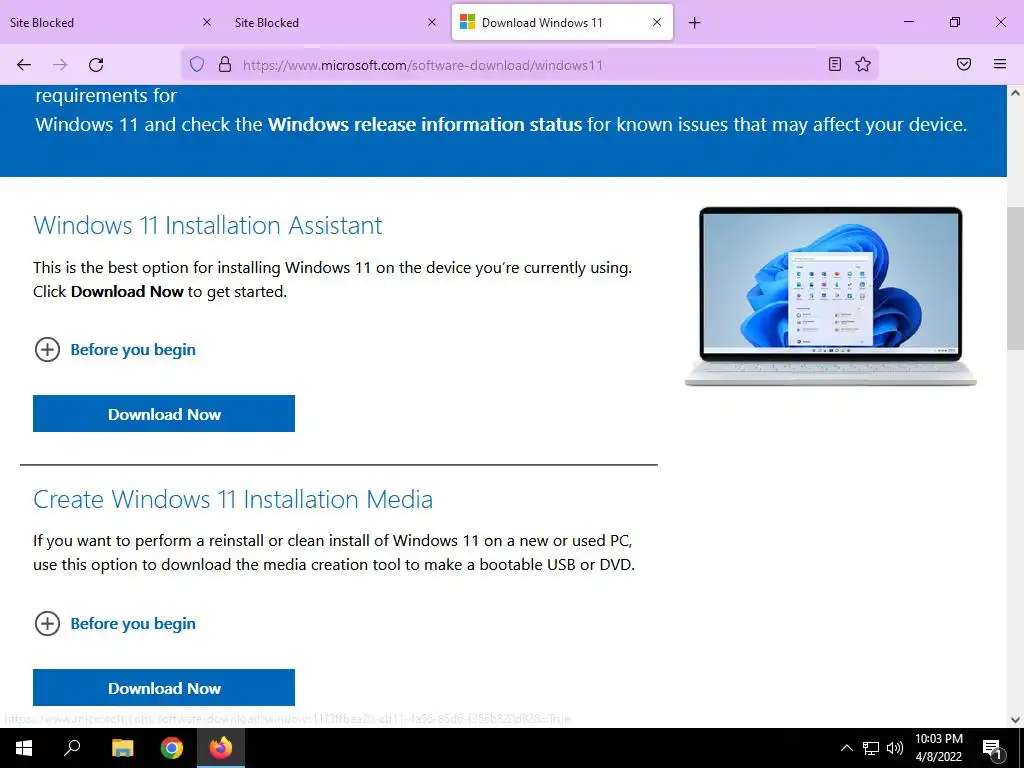Click the page scrollbar thumb
Image resolution: width=1024 pixels, height=768 pixels.
(1016, 279)
